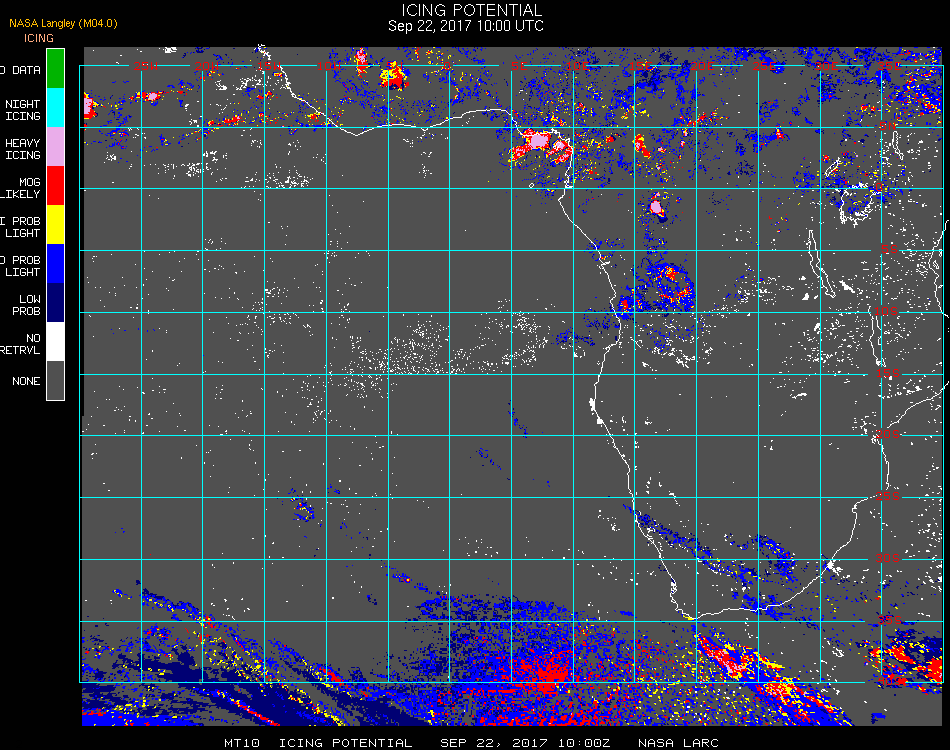Click the 'NASA Langley (M04.0)' credit text
The width and height of the screenshot is (950, 750).
click(x=63, y=23)
